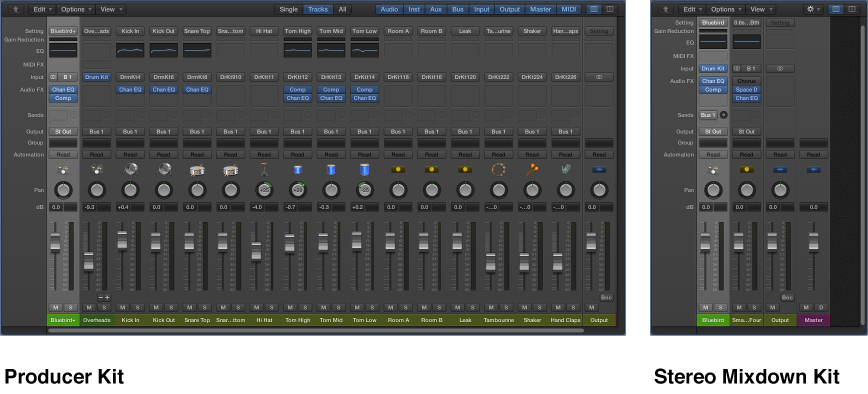Click the Shaker channel maraca icon

click(x=532, y=170)
